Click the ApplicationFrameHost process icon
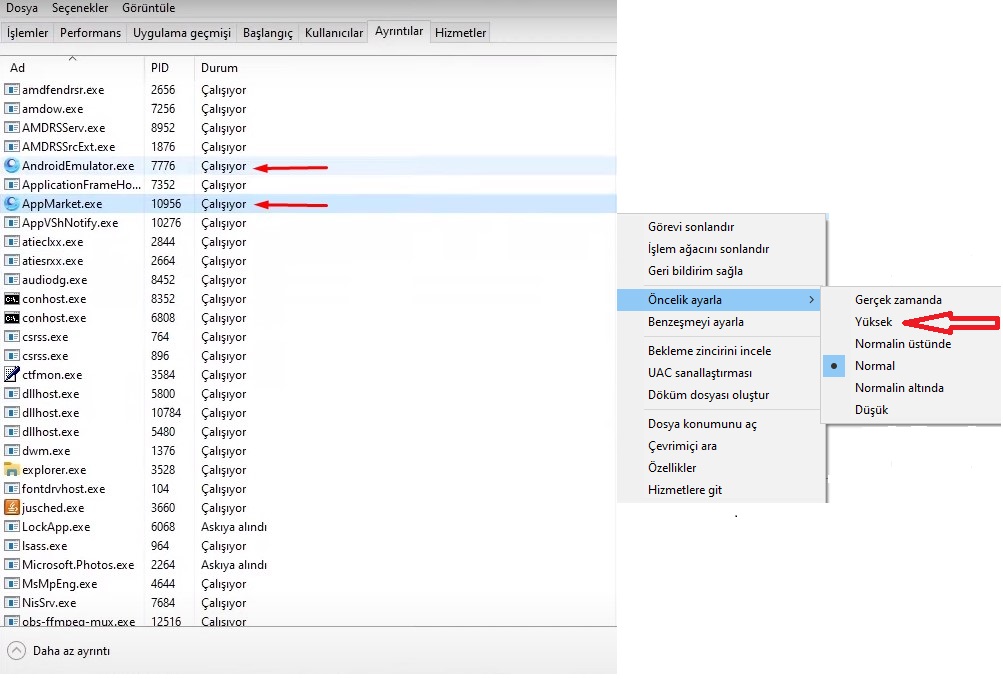Viewport: 1003px width, 679px height. tap(12, 185)
